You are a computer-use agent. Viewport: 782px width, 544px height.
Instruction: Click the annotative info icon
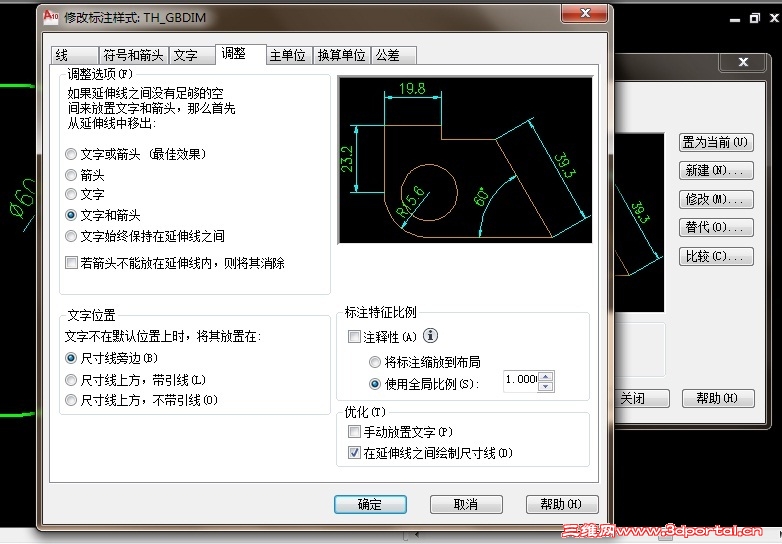pos(430,336)
